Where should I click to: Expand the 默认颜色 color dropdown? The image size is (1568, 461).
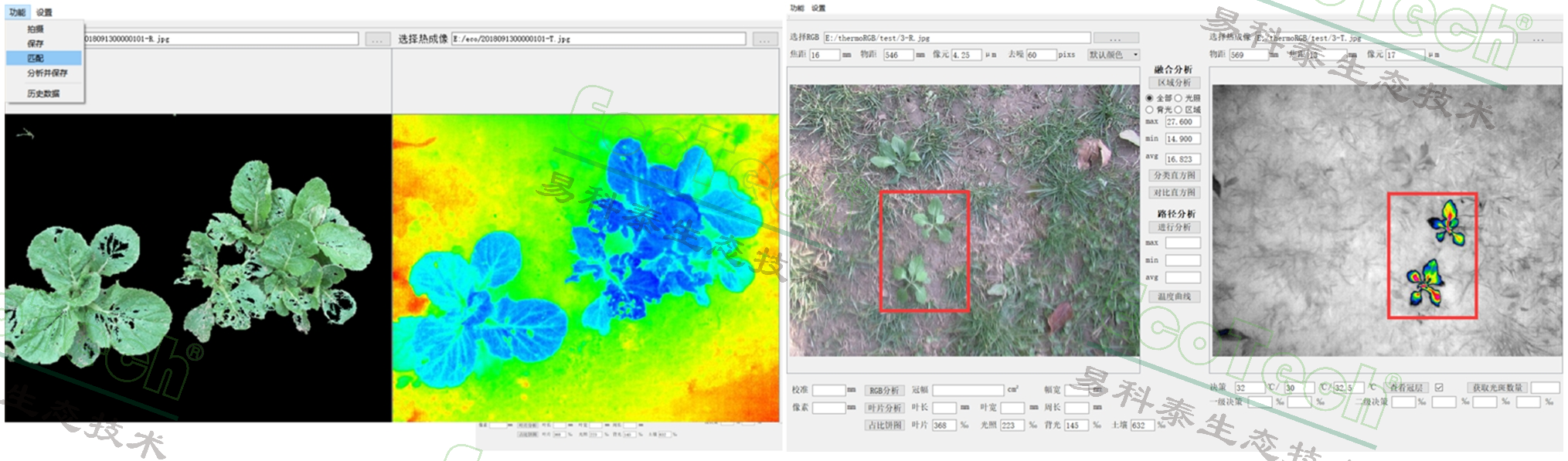click(x=1114, y=55)
